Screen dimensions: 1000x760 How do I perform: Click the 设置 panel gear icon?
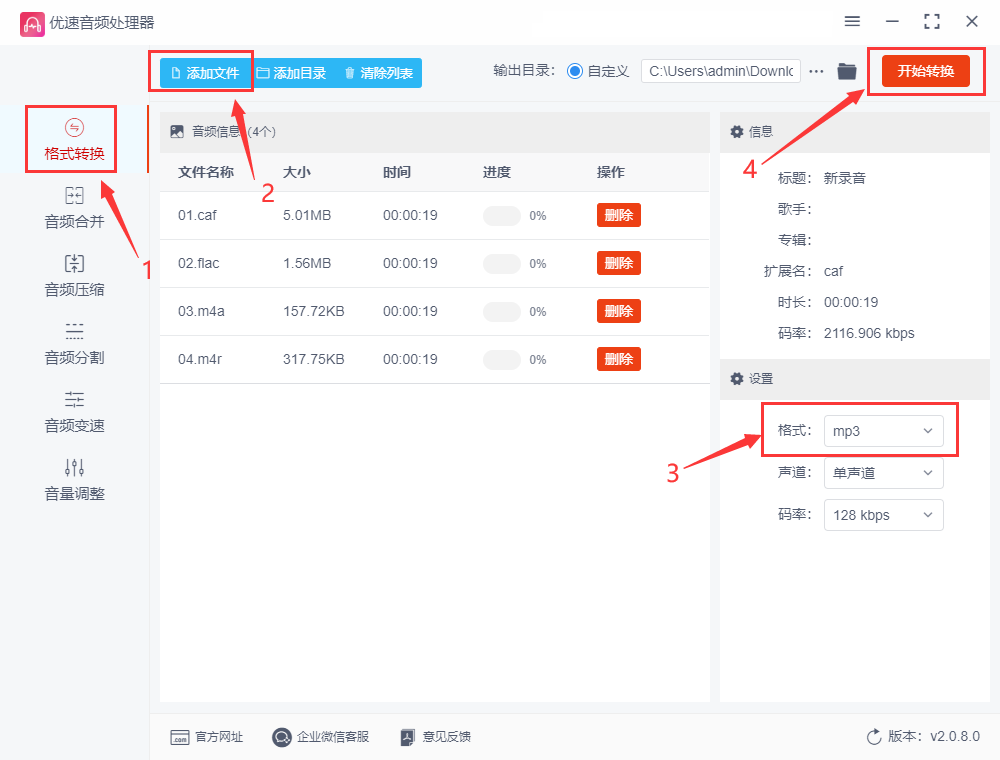(737, 379)
